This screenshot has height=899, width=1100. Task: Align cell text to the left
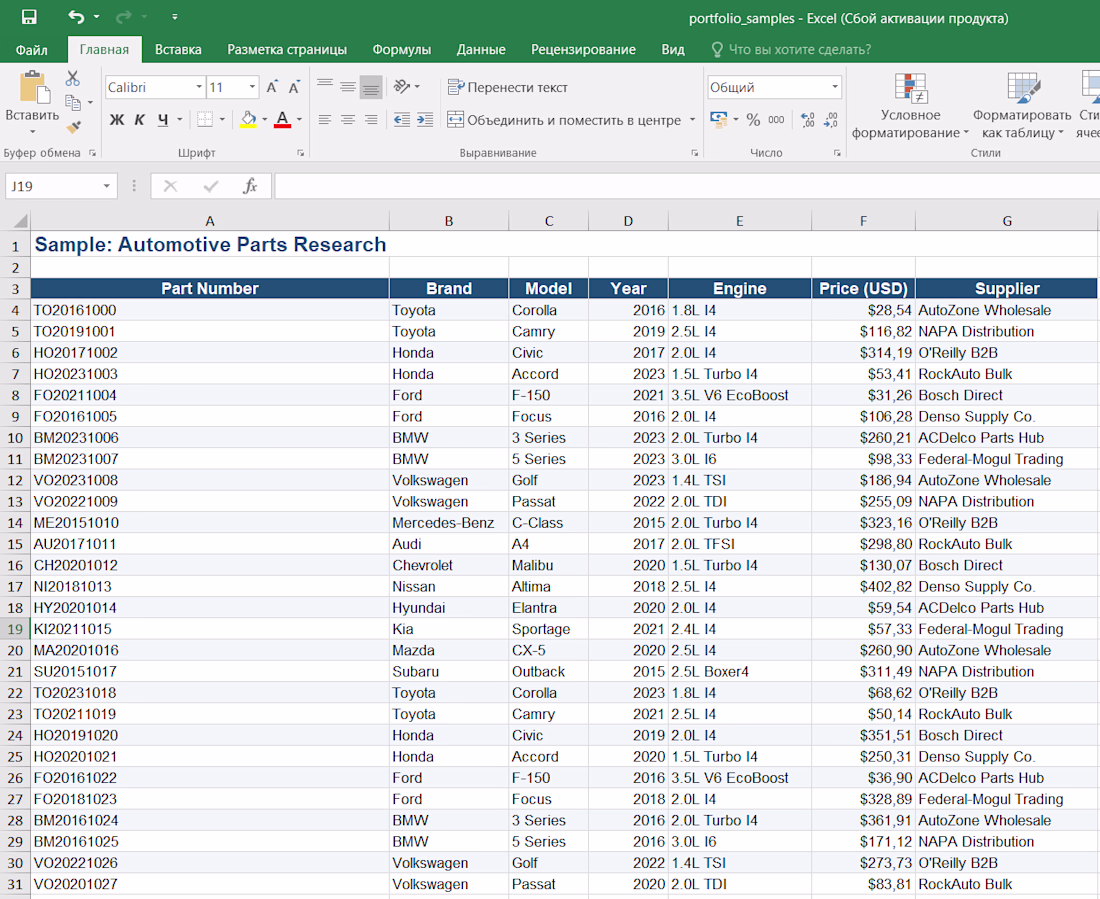[x=325, y=120]
